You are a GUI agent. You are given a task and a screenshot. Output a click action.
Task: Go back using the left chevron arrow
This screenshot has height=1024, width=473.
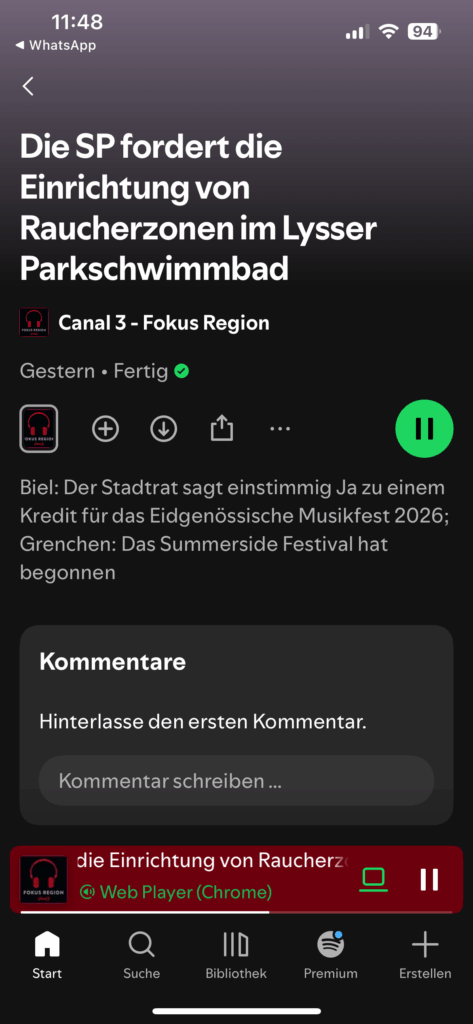click(28, 86)
